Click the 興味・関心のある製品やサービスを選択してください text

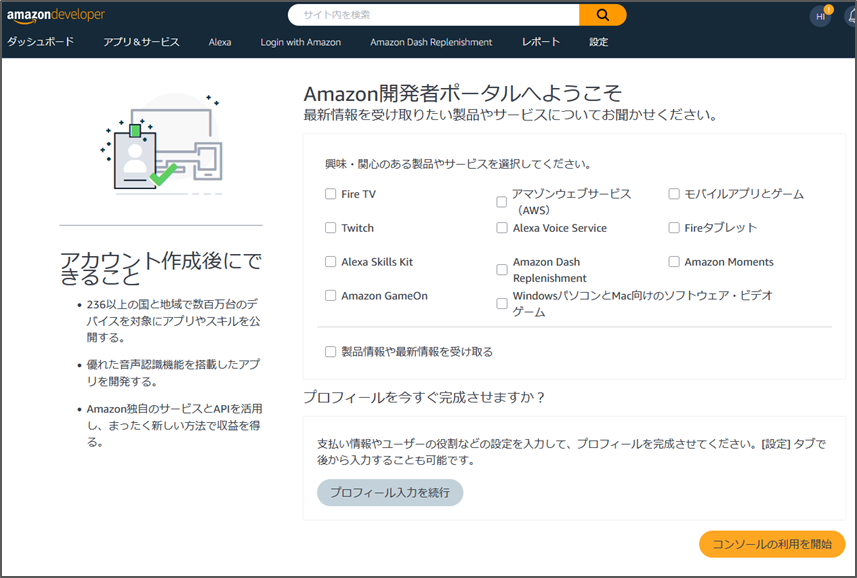click(457, 164)
